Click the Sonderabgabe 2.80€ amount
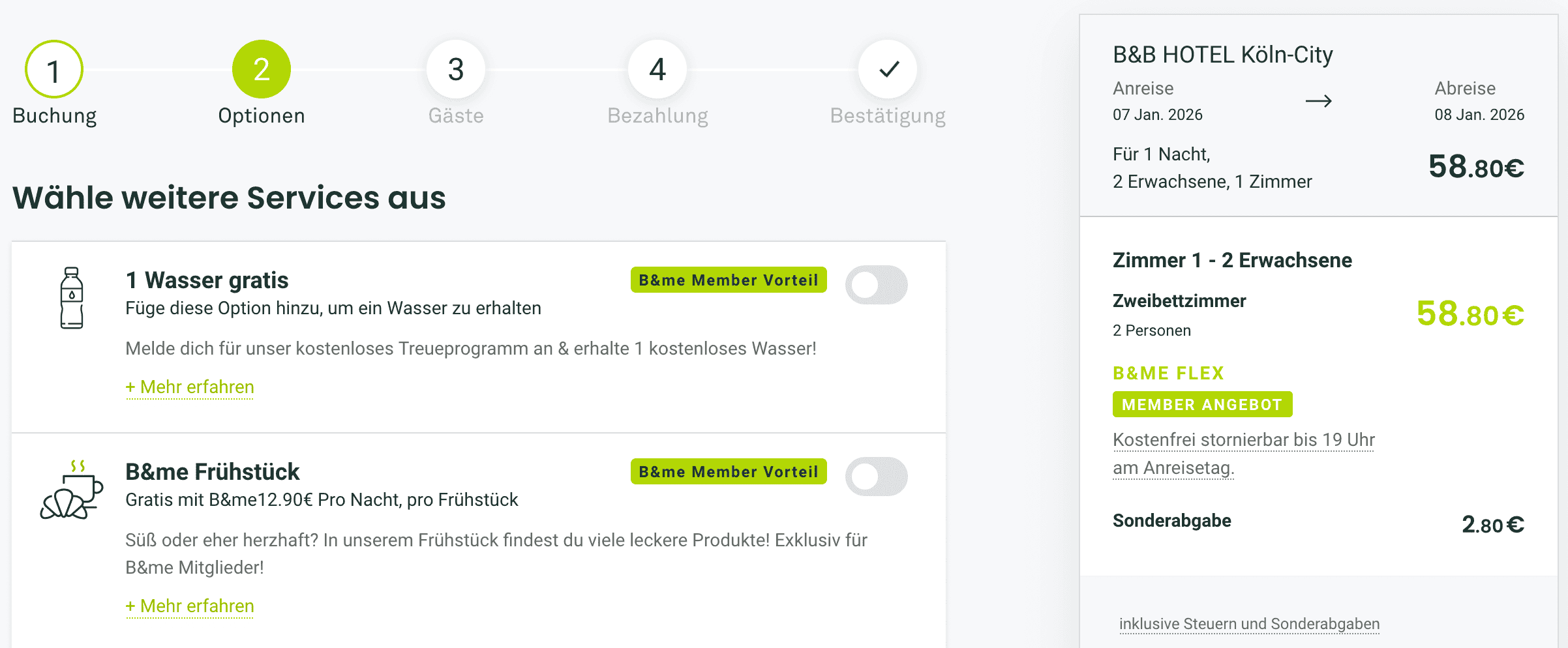This screenshot has height=648, width=1568. (x=1492, y=525)
